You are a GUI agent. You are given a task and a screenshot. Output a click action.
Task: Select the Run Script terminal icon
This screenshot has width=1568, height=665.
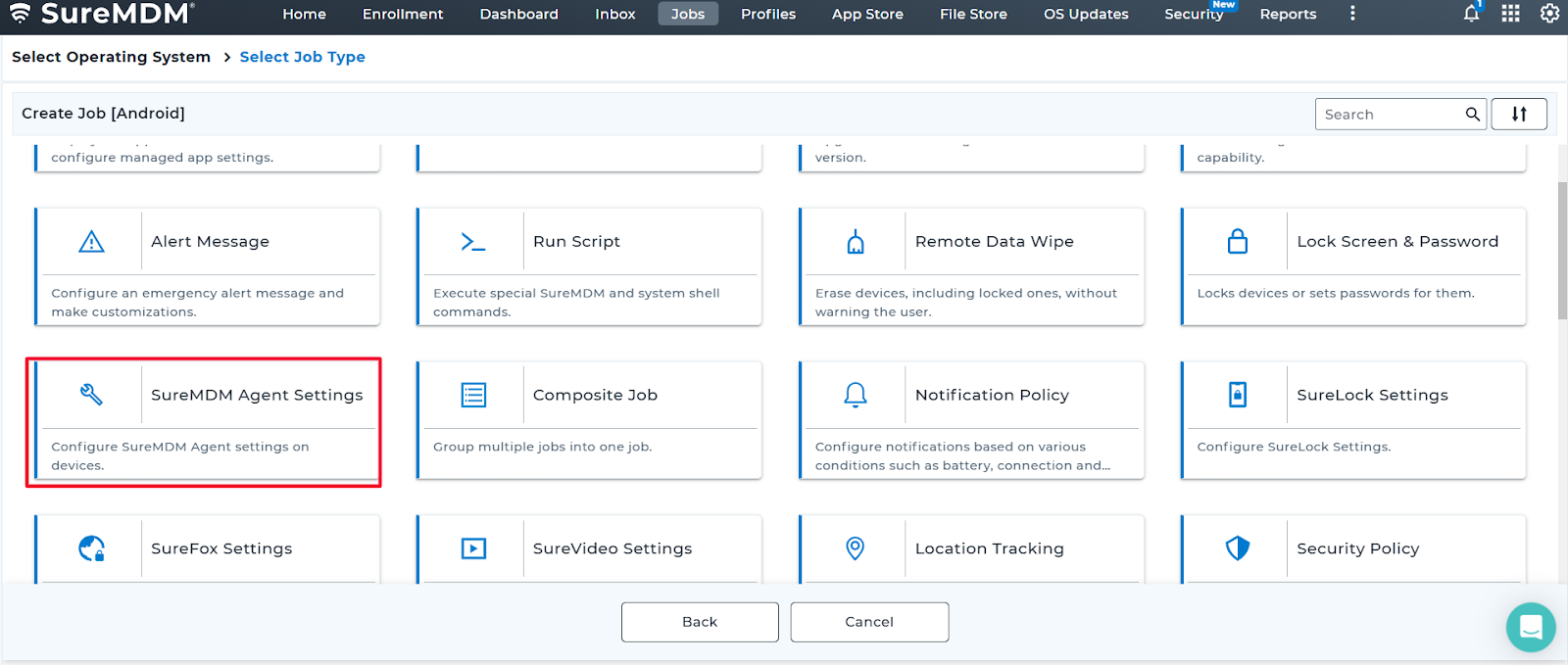(473, 241)
